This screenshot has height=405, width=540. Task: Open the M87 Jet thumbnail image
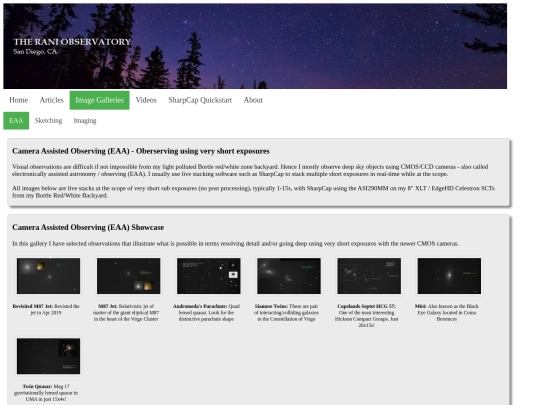tap(128, 276)
